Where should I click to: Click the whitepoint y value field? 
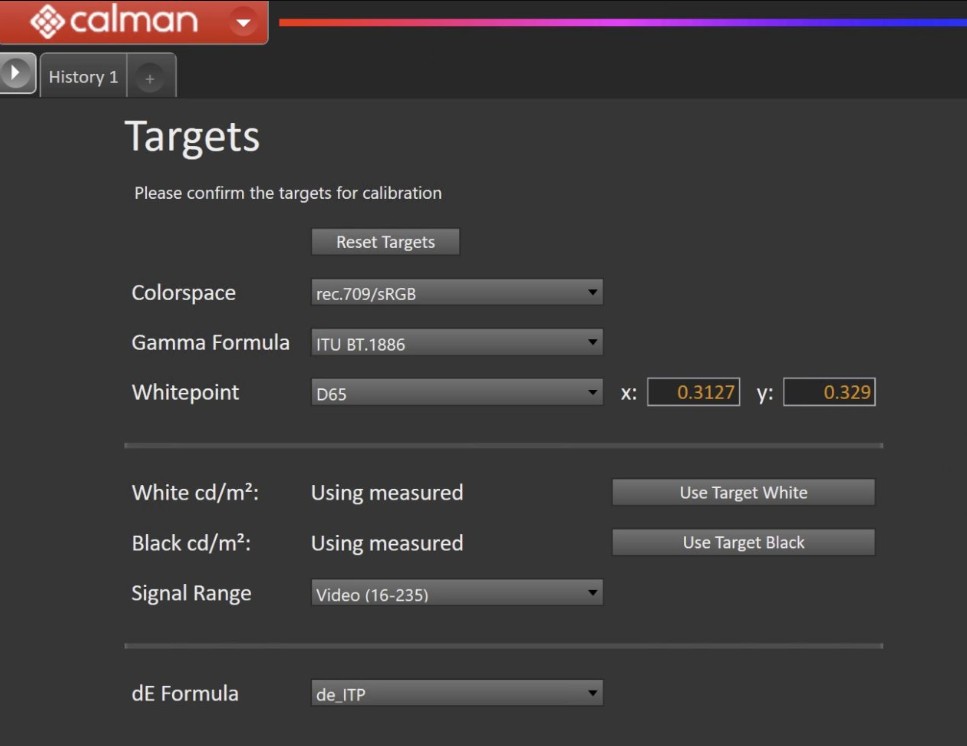pos(829,393)
